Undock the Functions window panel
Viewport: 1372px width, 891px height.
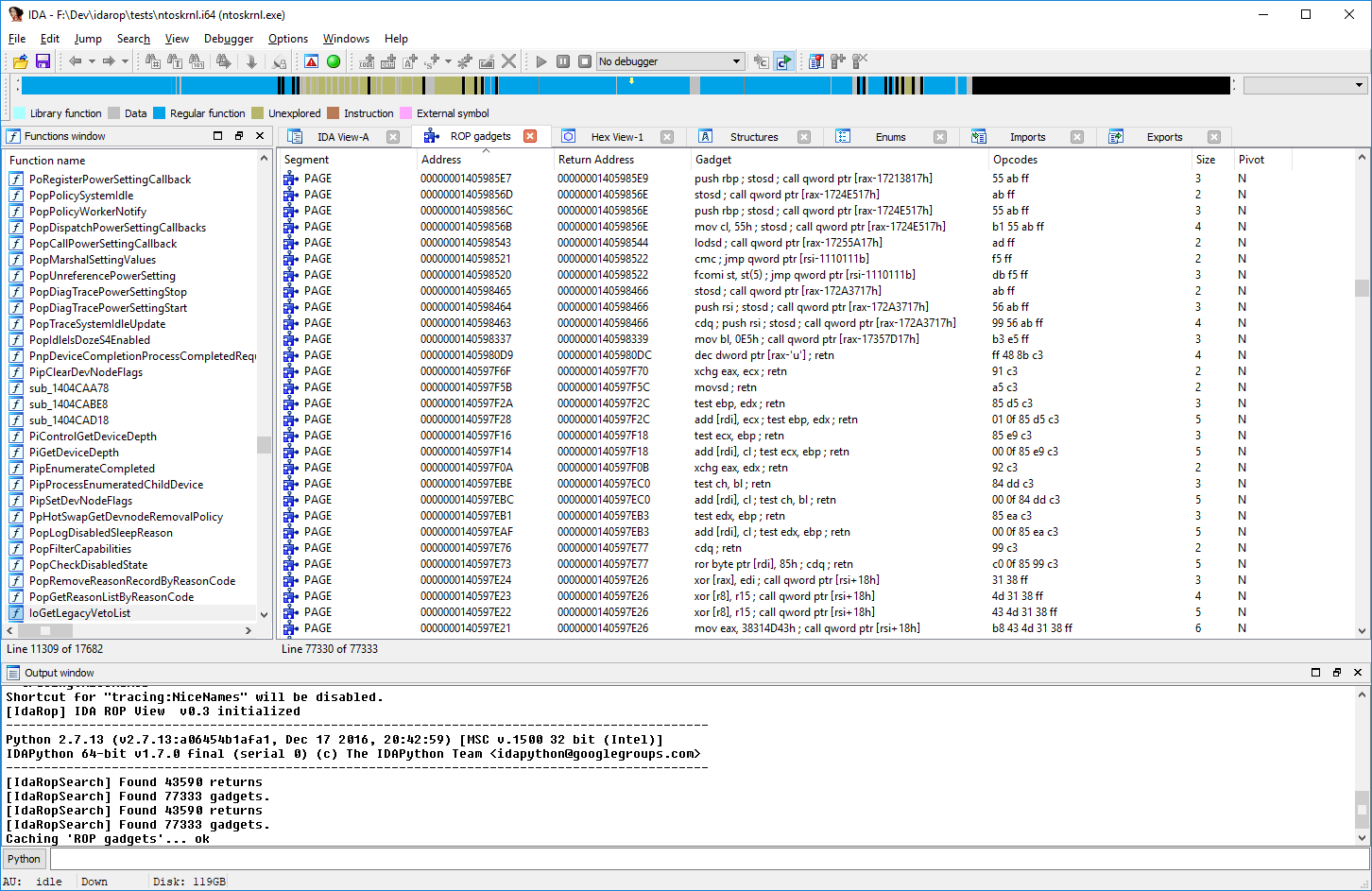coord(238,136)
